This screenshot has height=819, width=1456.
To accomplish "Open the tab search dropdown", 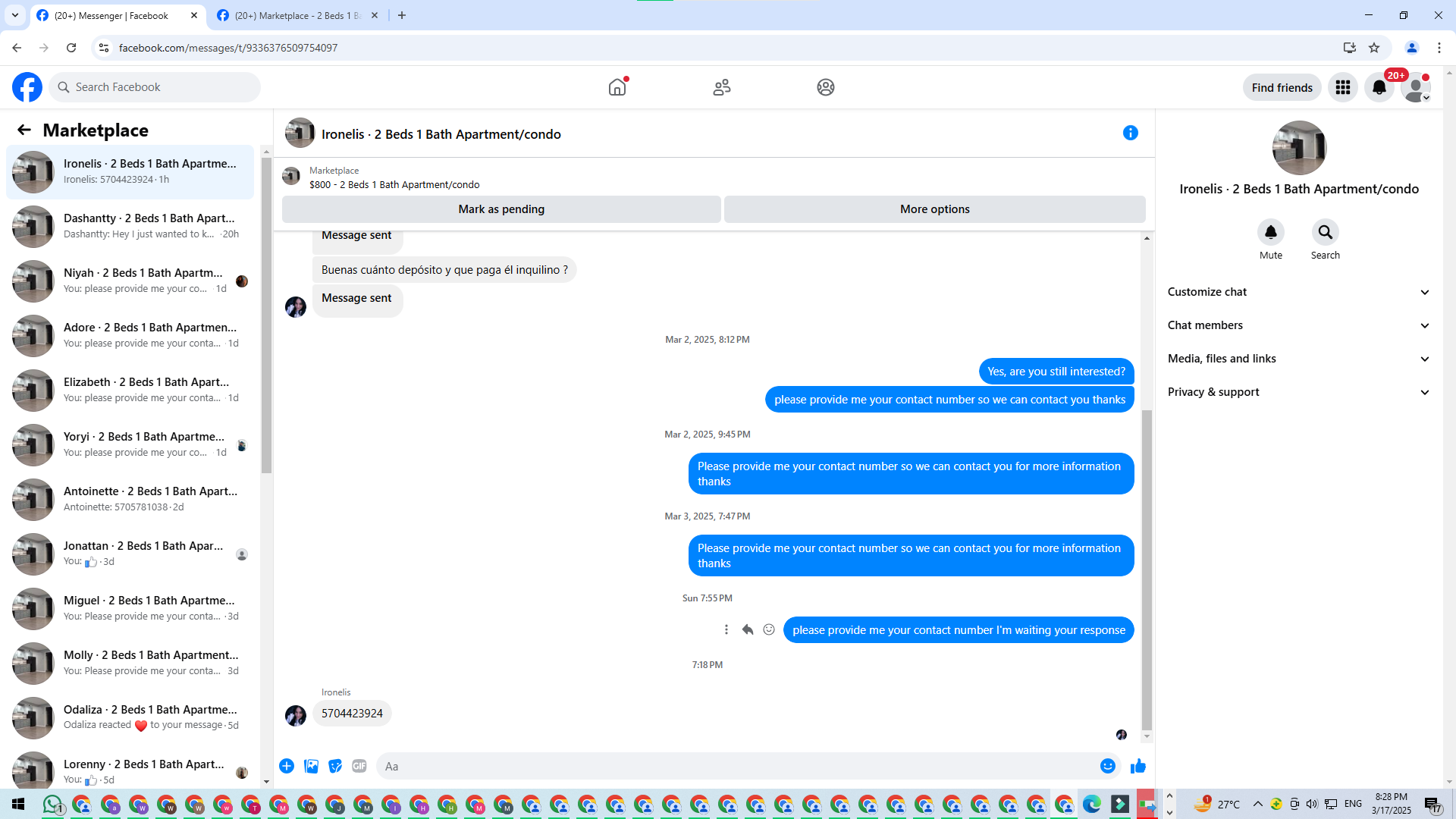I will pyautogui.click(x=15, y=15).
